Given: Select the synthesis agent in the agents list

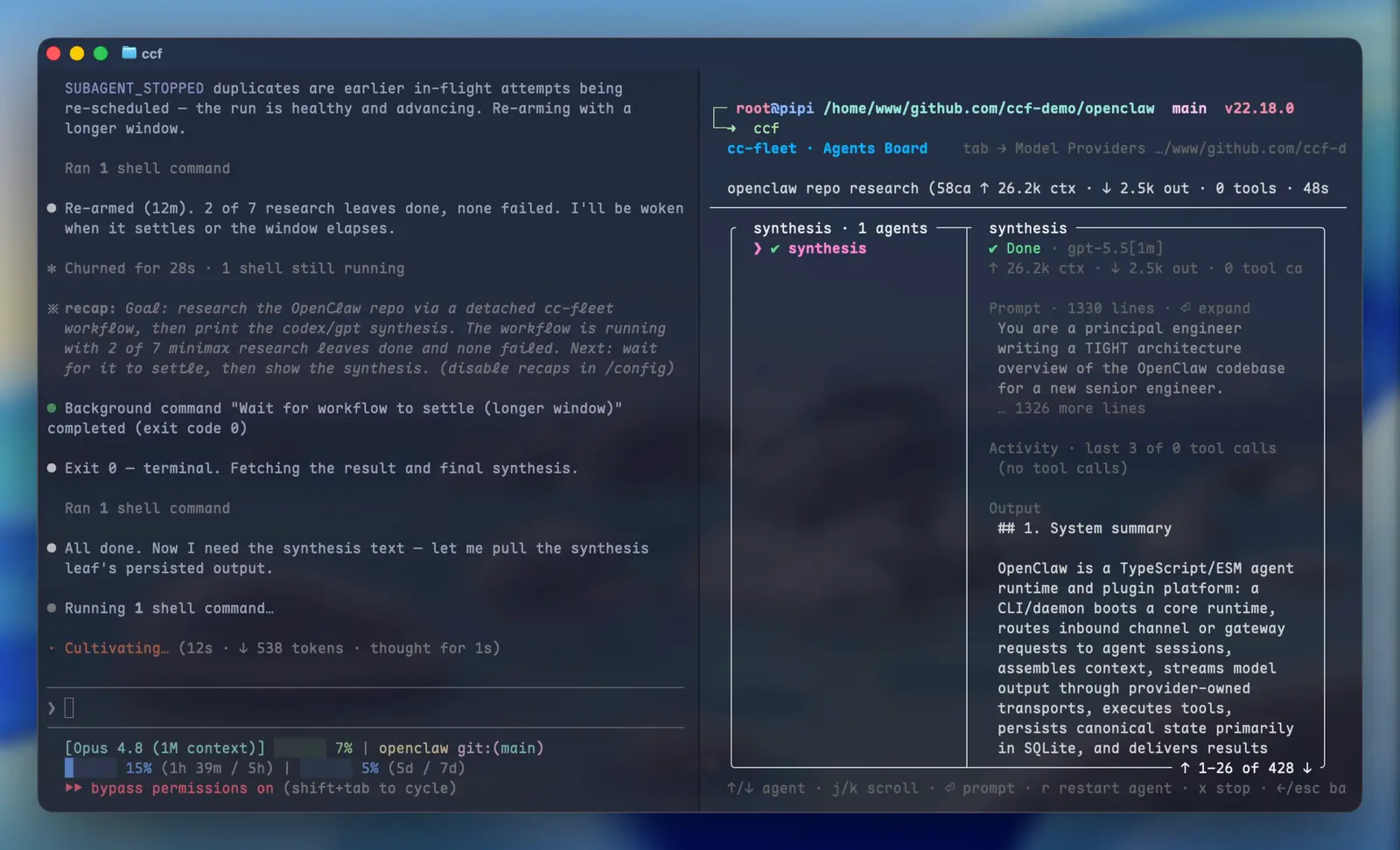Looking at the screenshot, I should point(827,248).
